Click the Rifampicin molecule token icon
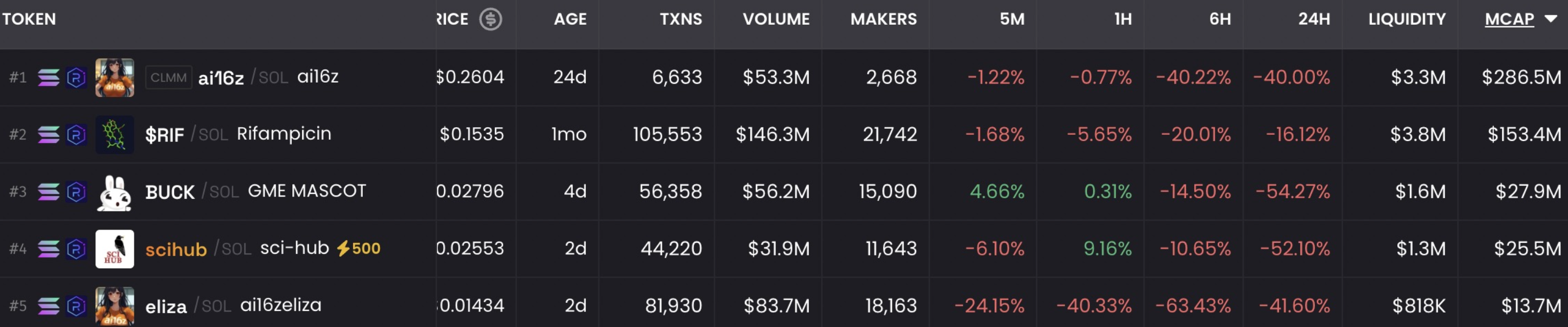The image size is (1568, 327). click(x=115, y=134)
